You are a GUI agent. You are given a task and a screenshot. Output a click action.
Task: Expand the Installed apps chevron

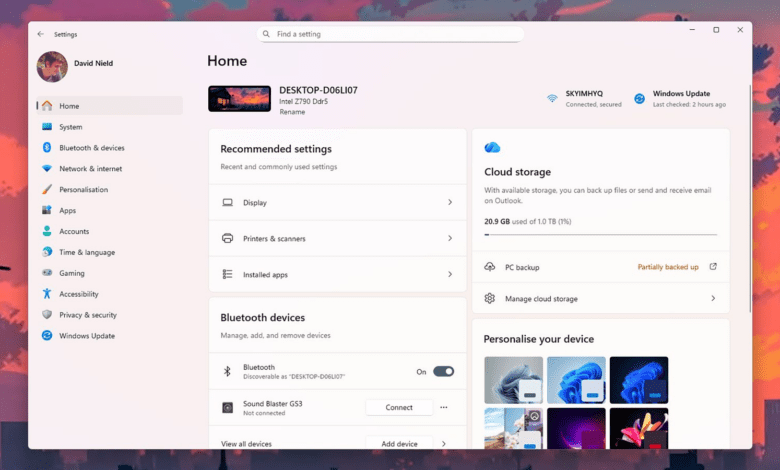click(450, 274)
